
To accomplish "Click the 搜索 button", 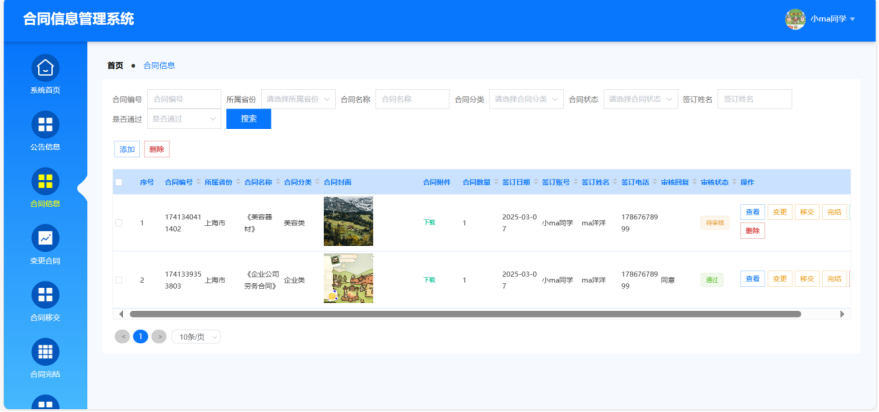I will [x=248, y=119].
